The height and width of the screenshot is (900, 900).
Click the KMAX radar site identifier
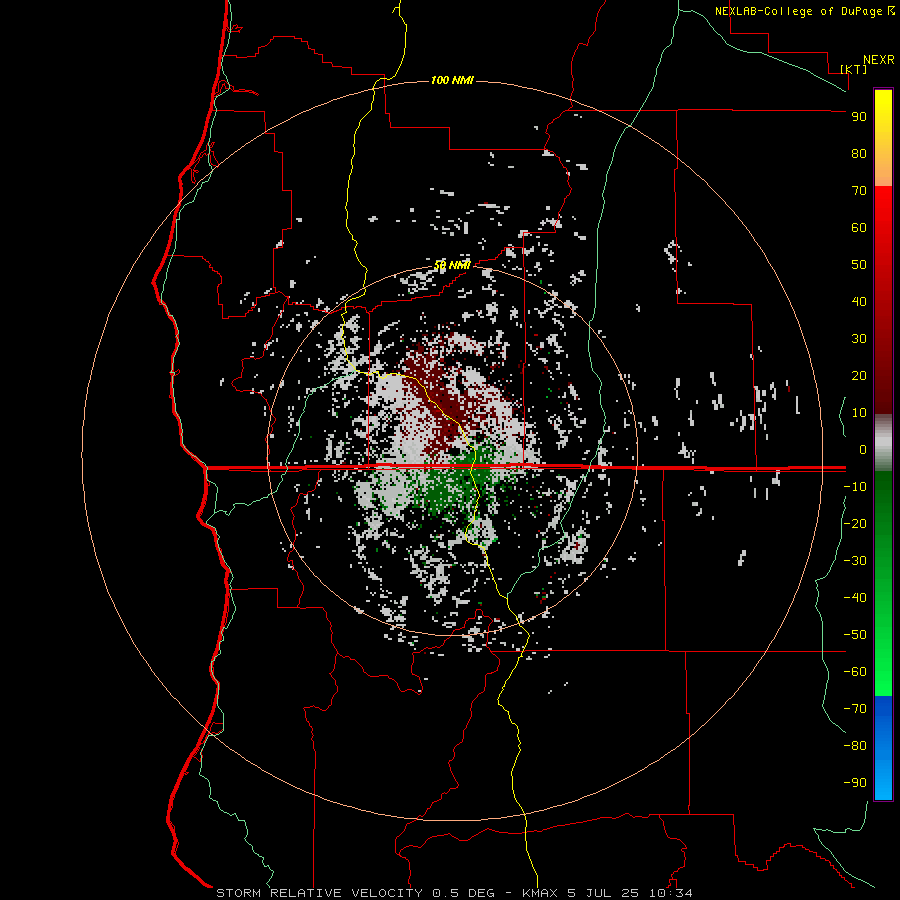click(540, 893)
